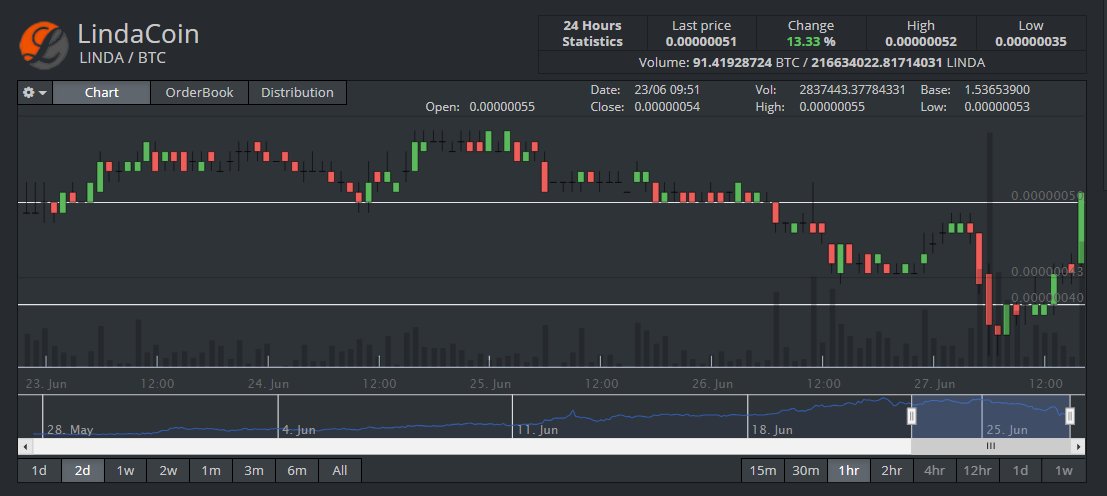Click the 18. Jun navigator label

pos(773,430)
